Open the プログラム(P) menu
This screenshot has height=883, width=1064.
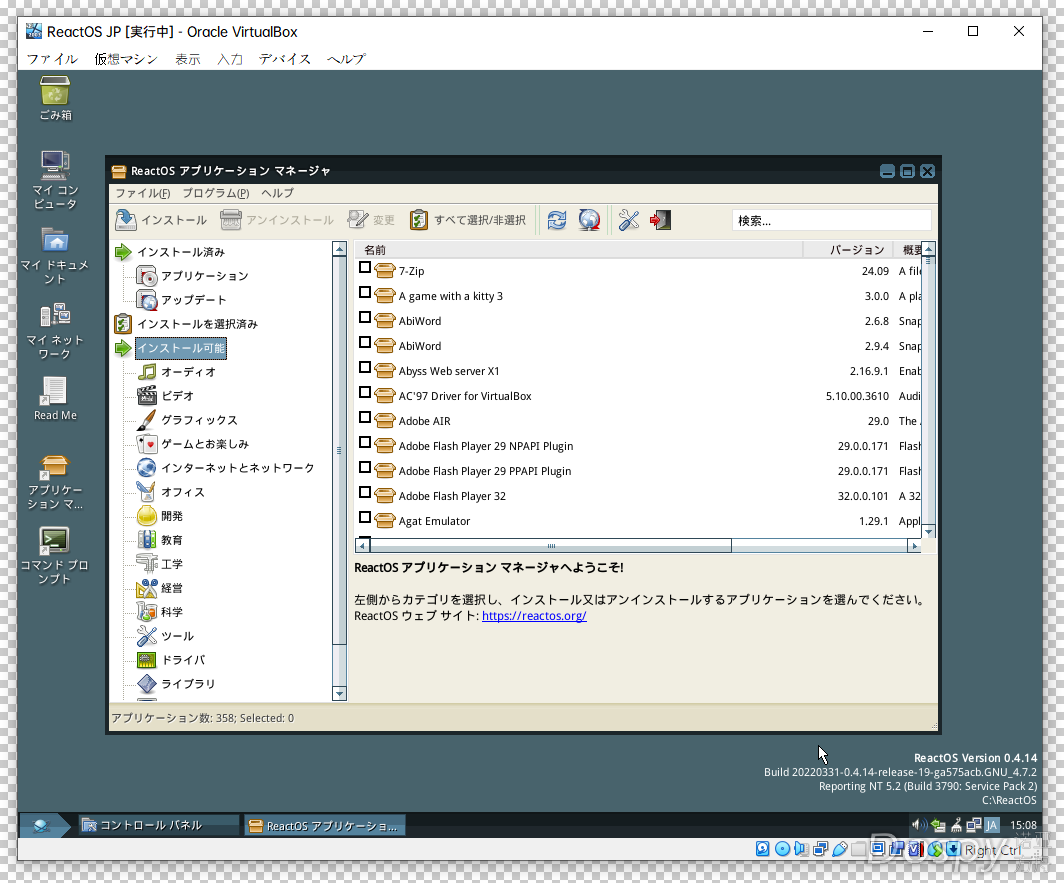(x=216, y=193)
